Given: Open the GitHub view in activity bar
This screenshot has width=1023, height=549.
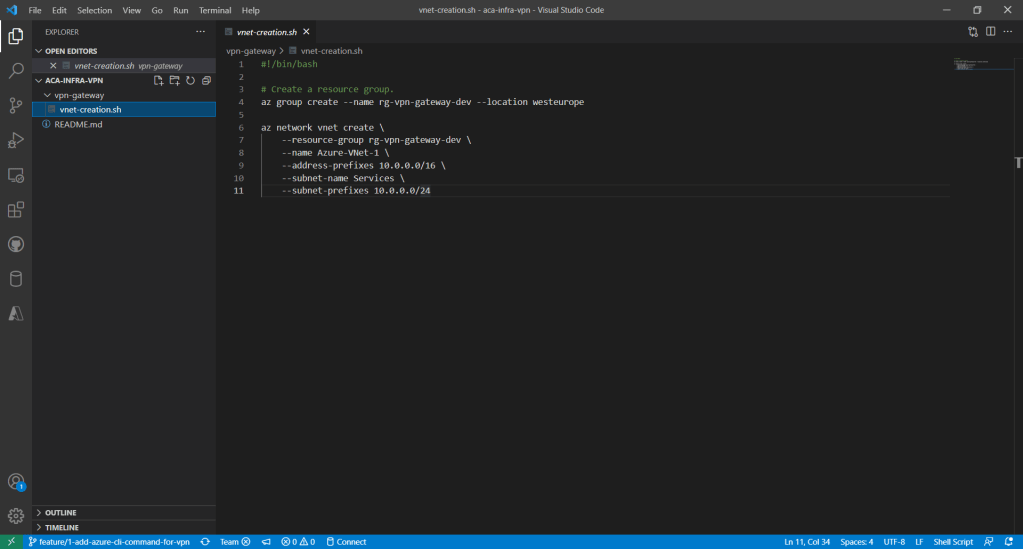Looking at the screenshot, I should pyautogui.click(x=16, y=245).
